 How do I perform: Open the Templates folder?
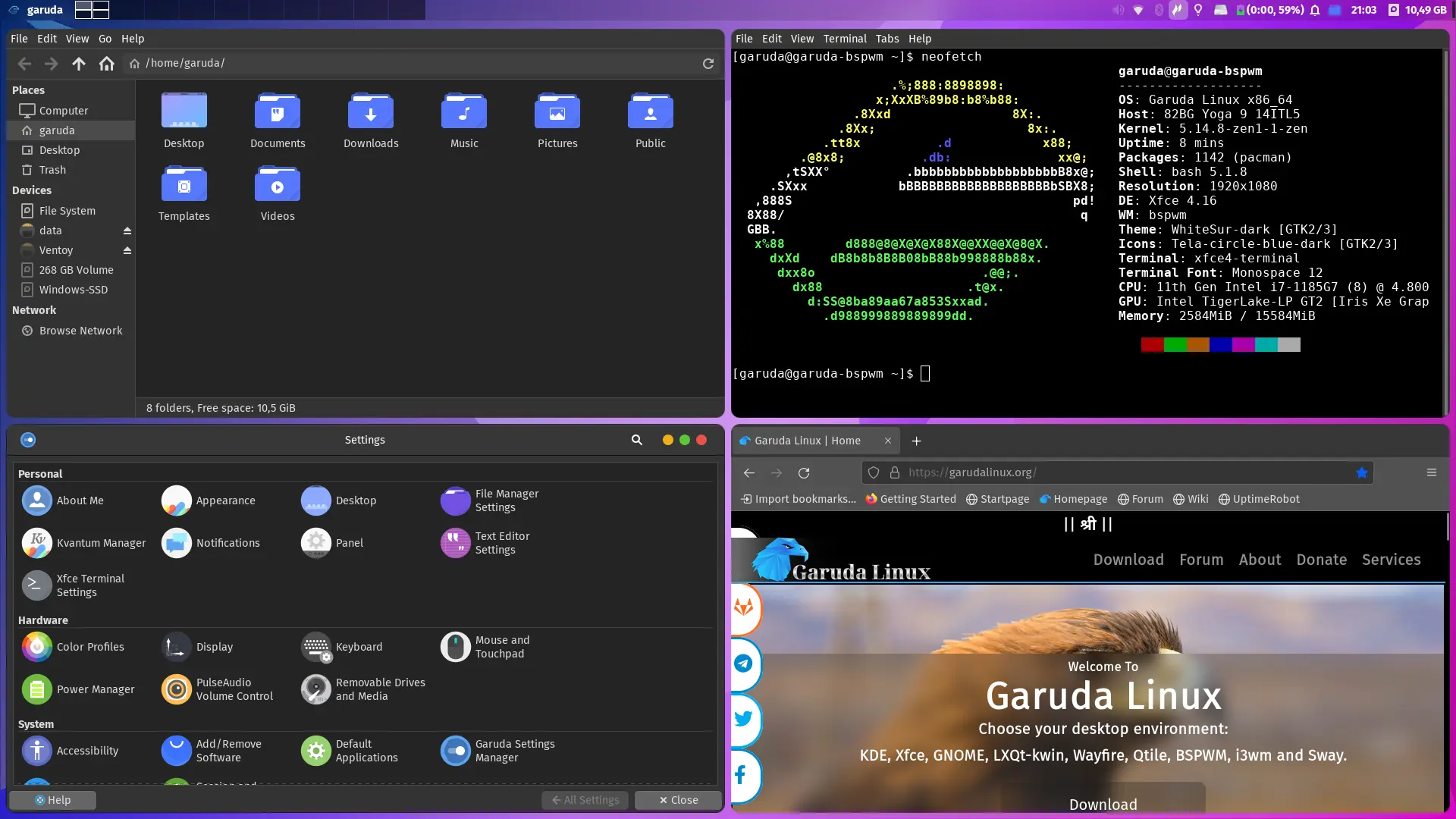pyautogui.click(x=184, y=193)
